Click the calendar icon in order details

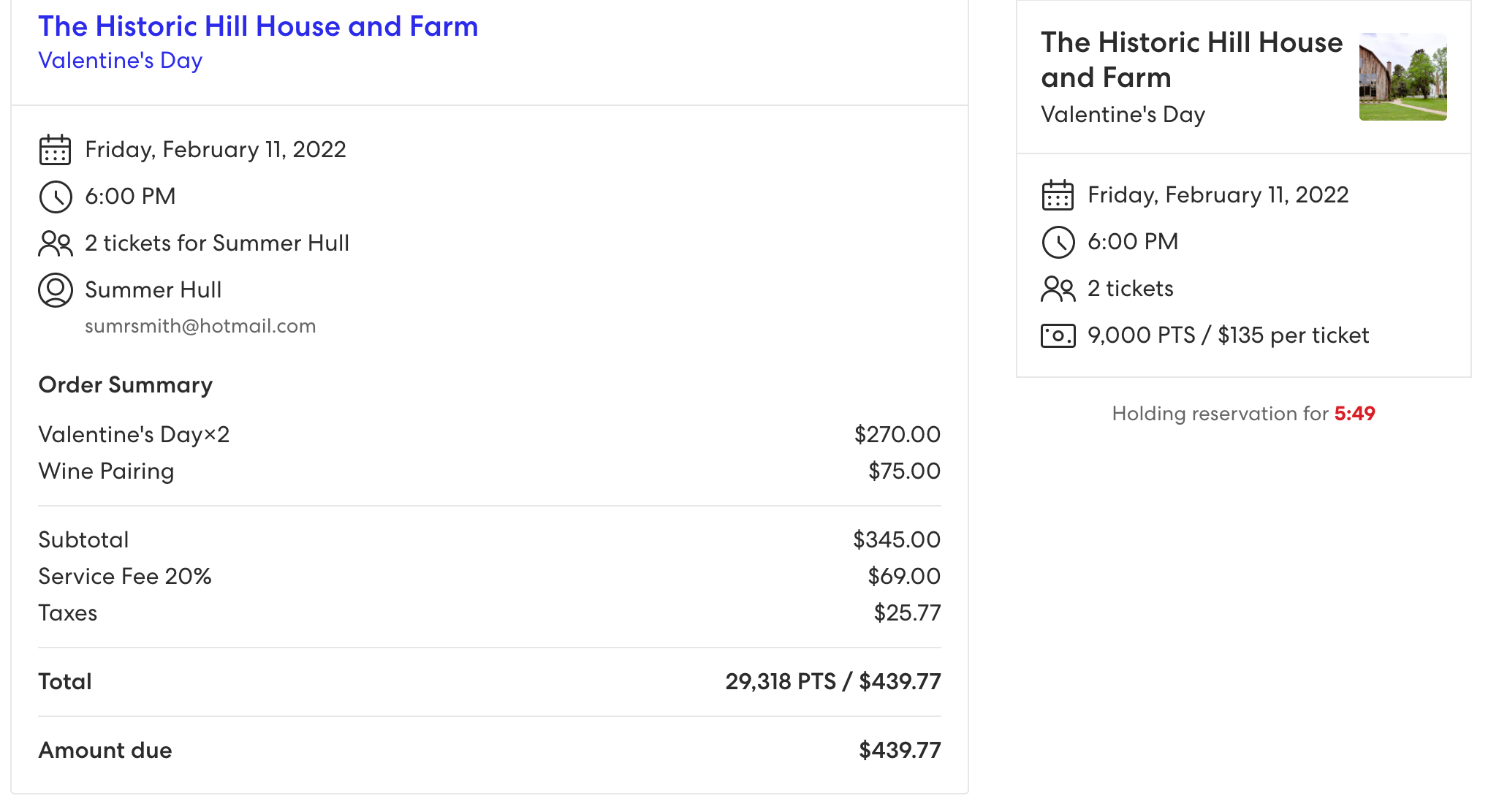pos(55,150)
